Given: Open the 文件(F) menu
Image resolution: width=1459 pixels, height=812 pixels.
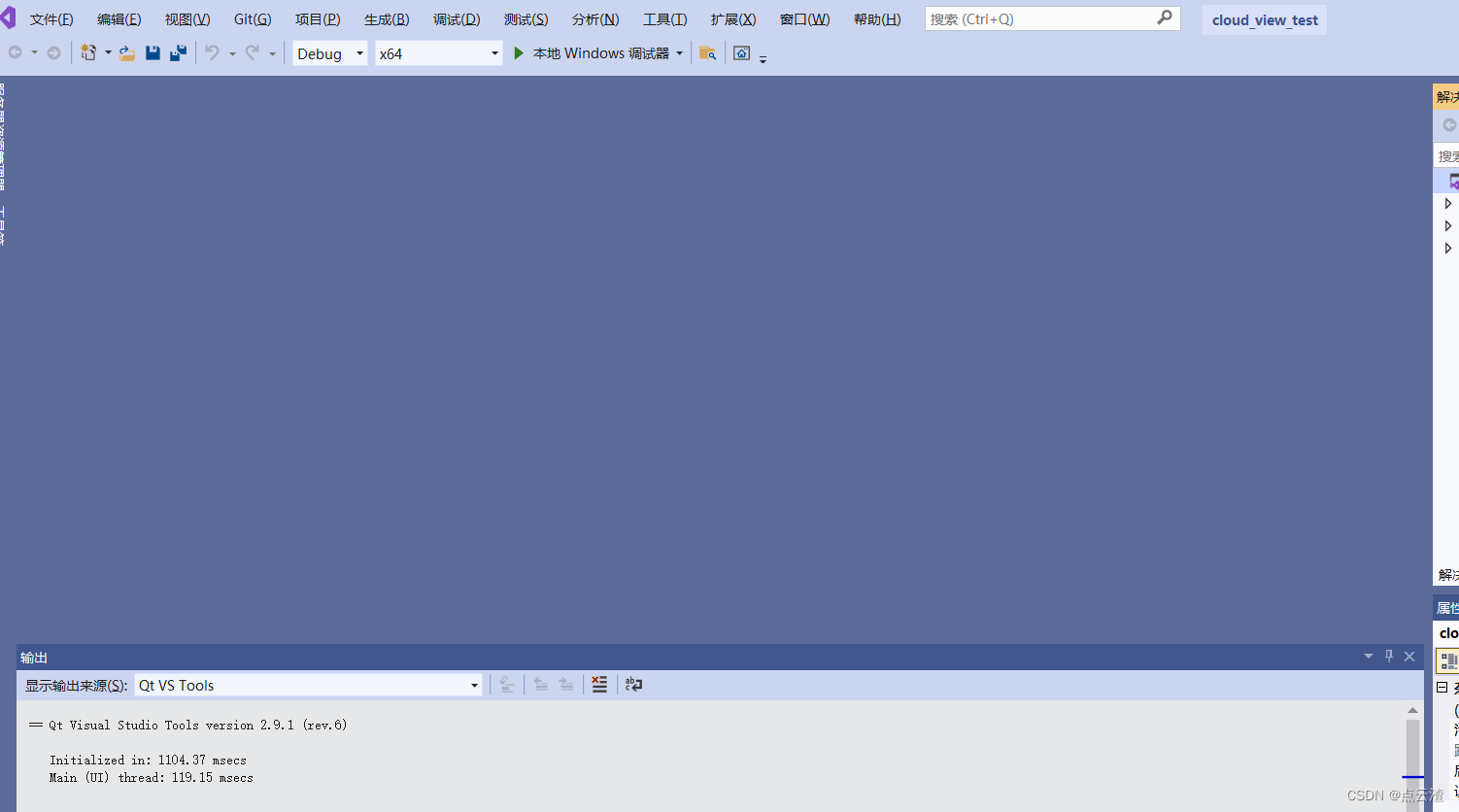Looking at the screenshot, I should pyautogui.click(x=51, y=19).
